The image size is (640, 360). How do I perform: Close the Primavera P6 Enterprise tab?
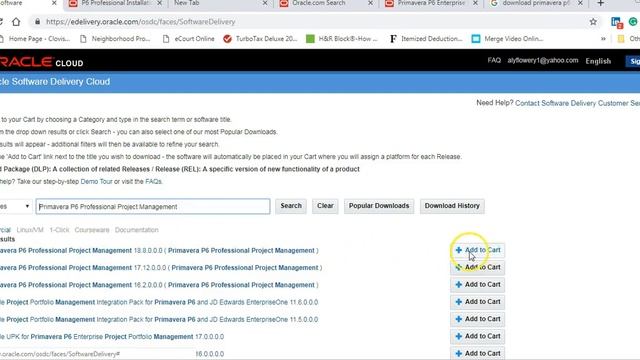475,3
